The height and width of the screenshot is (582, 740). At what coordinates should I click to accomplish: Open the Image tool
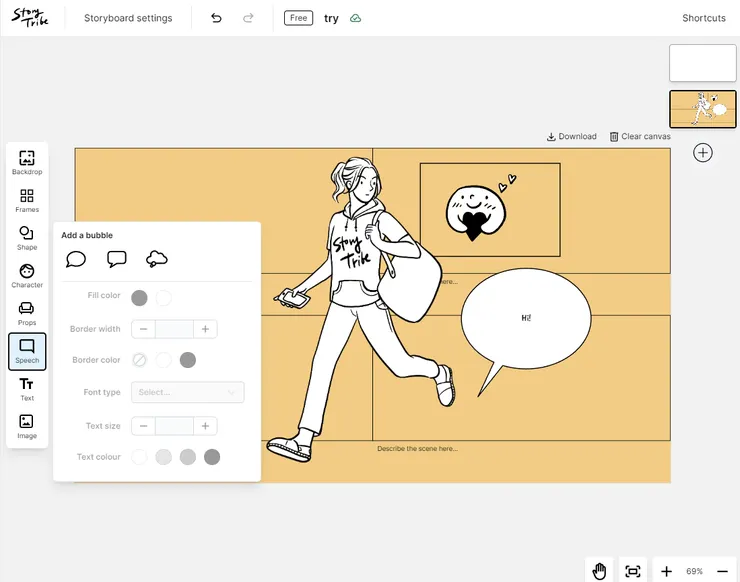27,427
